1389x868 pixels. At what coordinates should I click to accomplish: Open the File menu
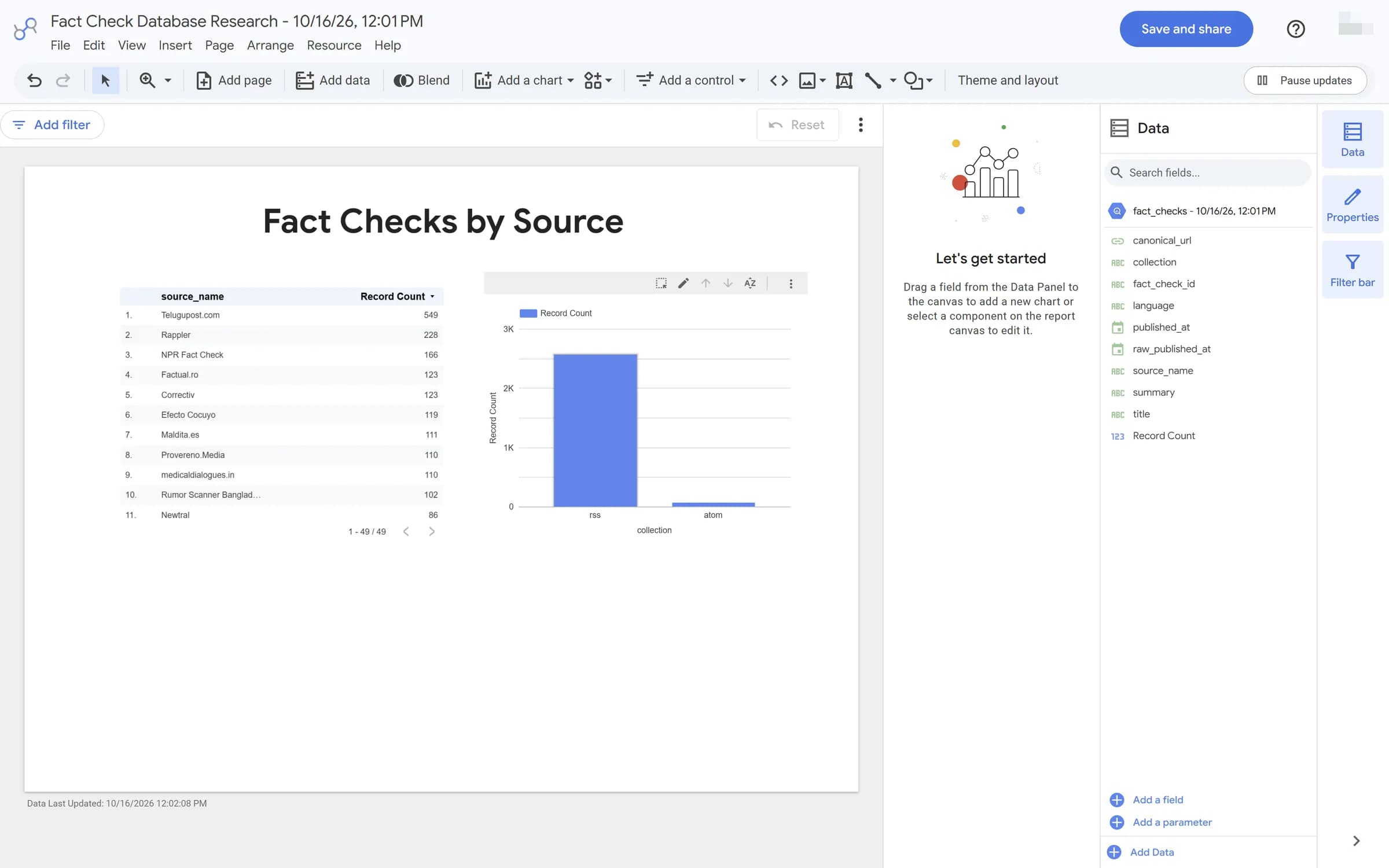60,45
